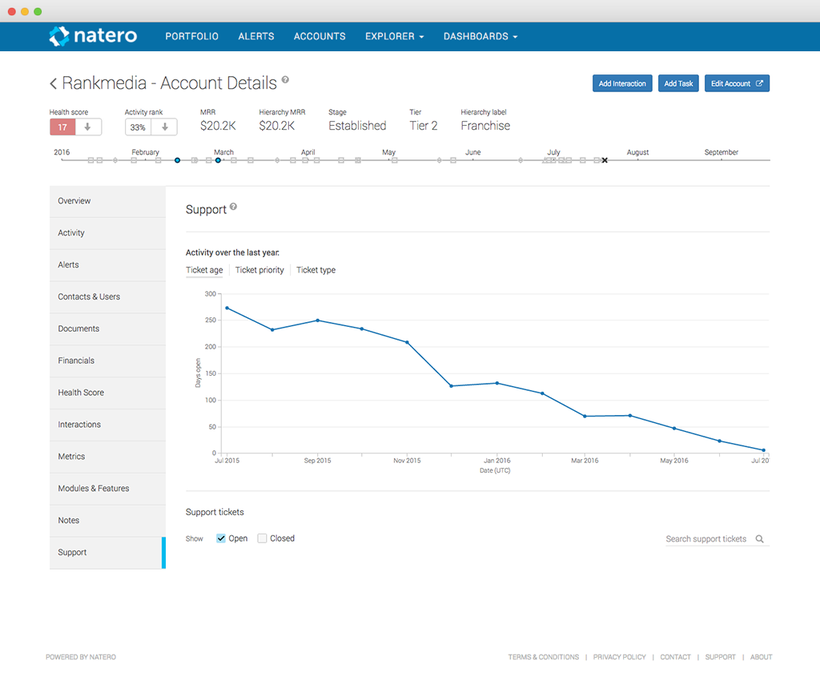Viewport: 820px width, 681px height.
Task: Click the Health score down arrow
Action: coord(88,127)
